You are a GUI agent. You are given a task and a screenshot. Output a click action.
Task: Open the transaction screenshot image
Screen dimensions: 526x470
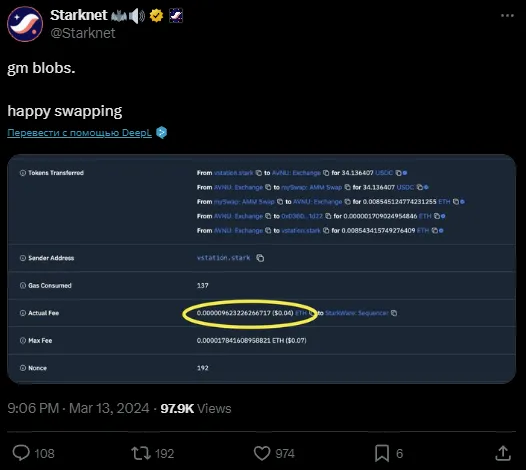pos(261,269)
